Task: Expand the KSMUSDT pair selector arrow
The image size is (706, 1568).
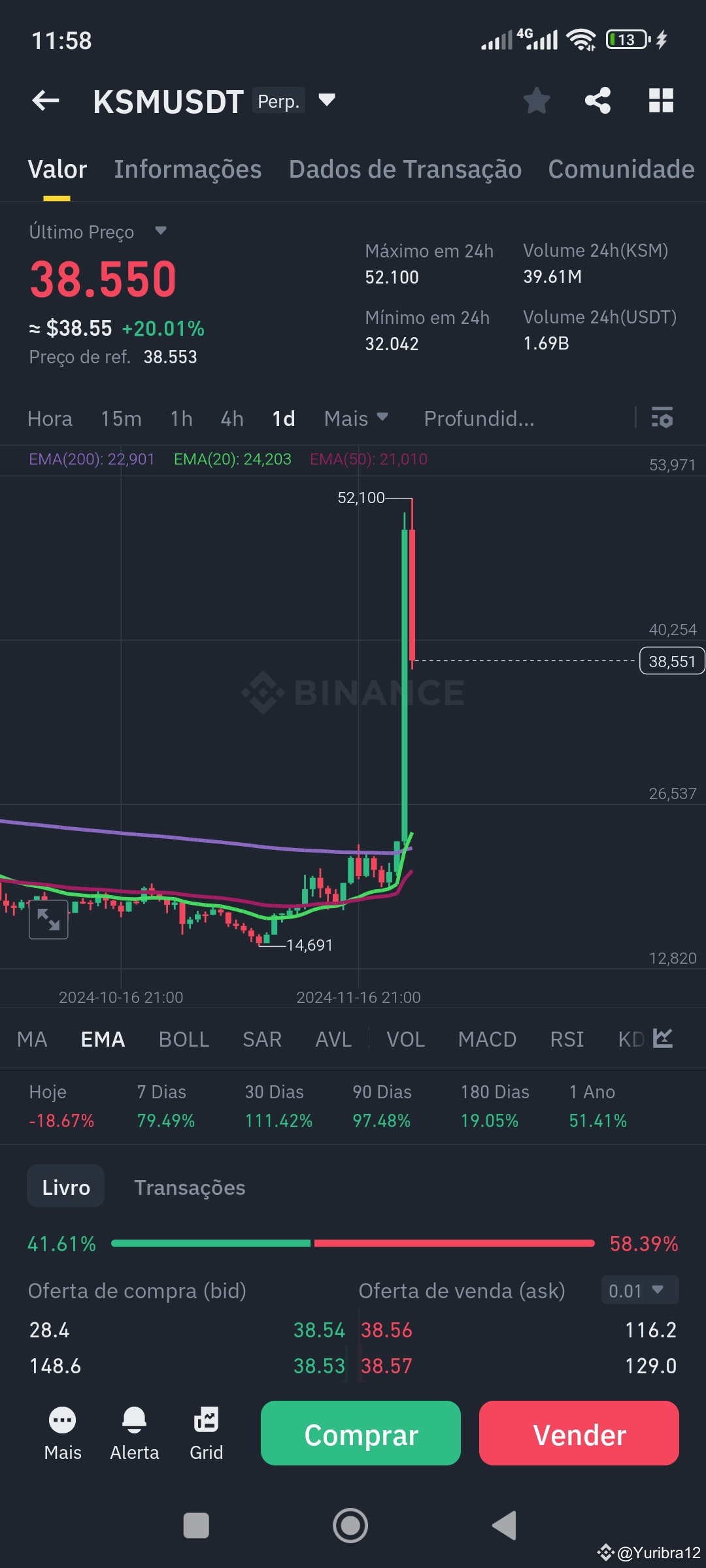Action: pos(327,100)
